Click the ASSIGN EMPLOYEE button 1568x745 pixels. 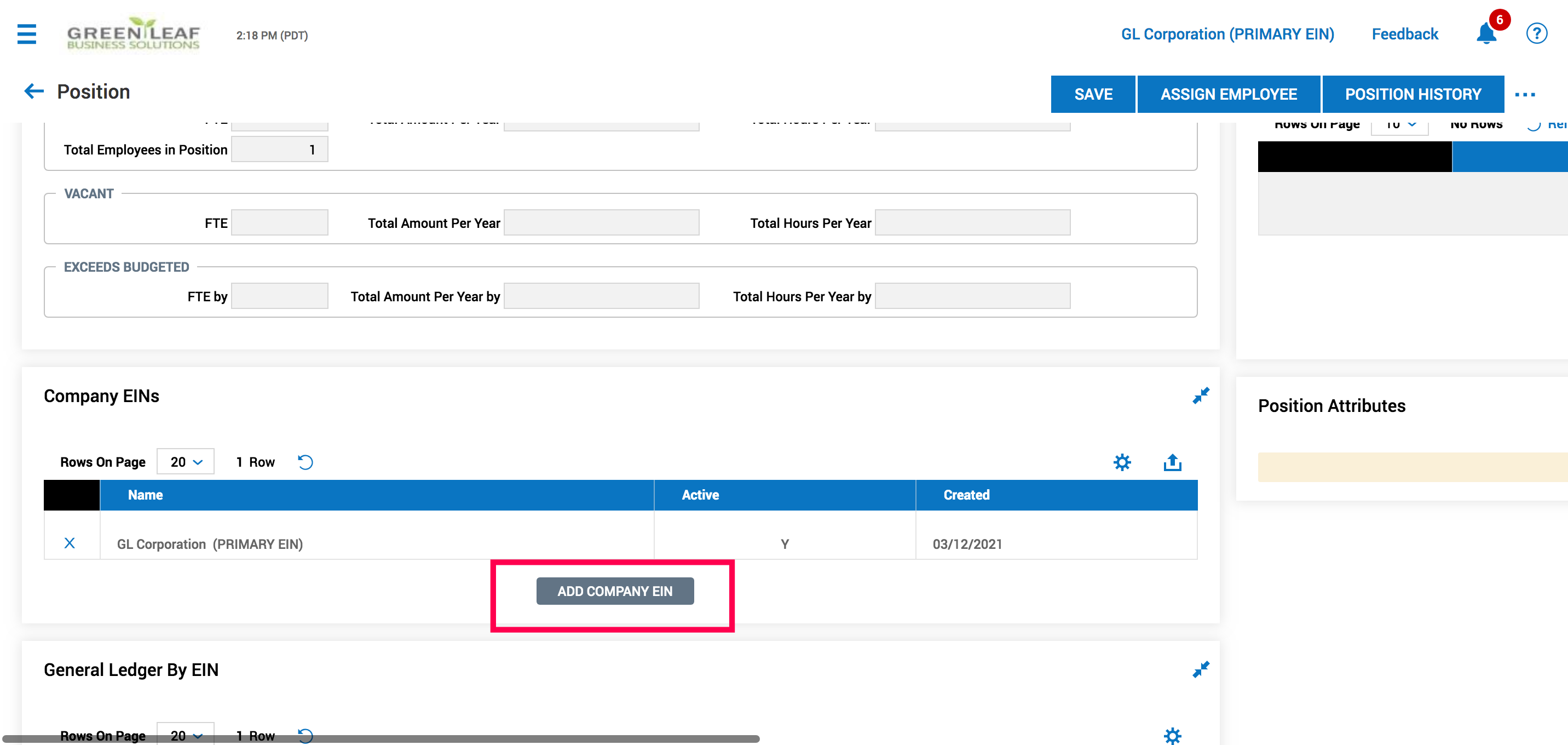[1229, 94]
